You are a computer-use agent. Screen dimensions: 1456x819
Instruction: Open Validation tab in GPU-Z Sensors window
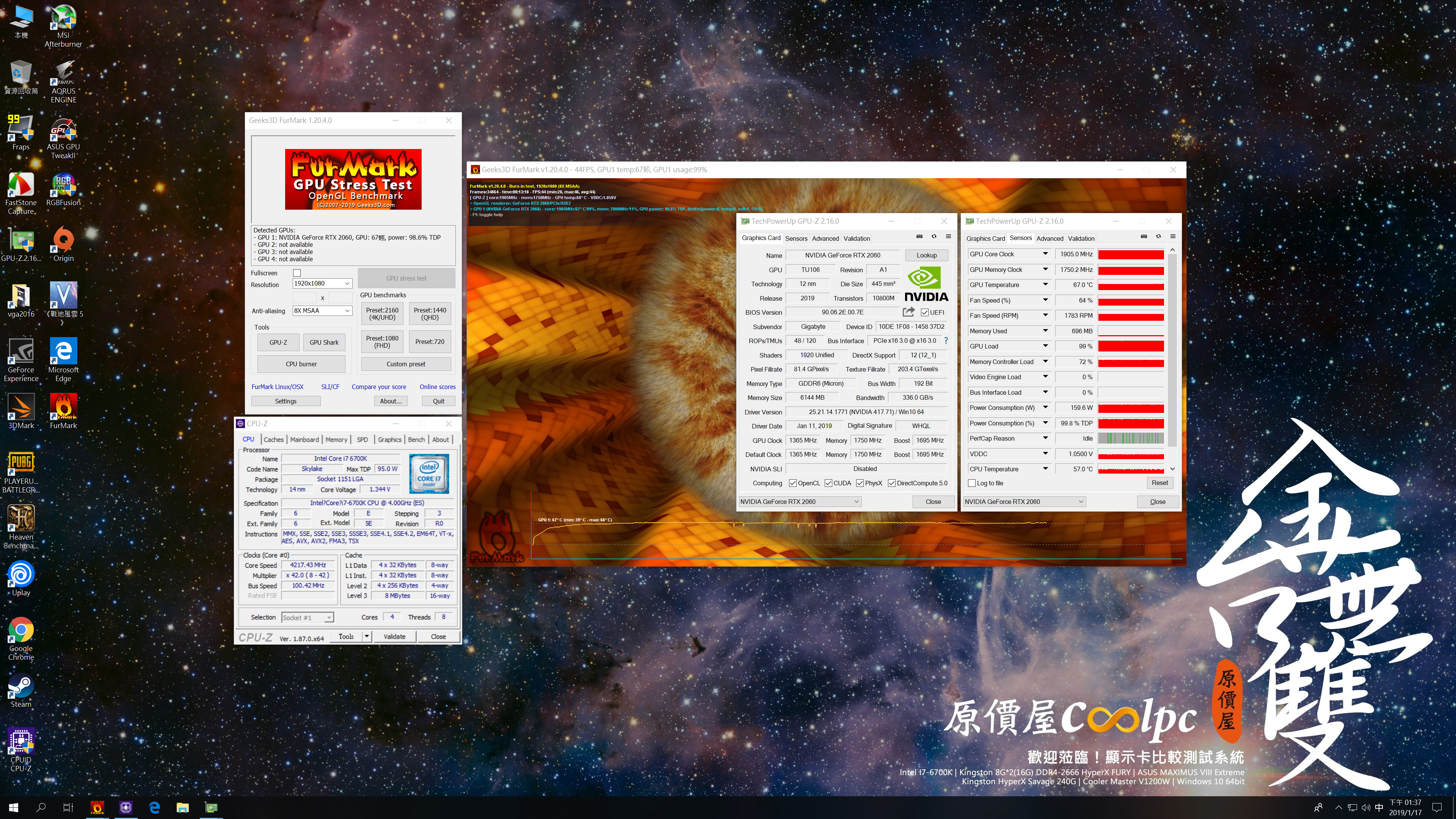[1081, 238]
